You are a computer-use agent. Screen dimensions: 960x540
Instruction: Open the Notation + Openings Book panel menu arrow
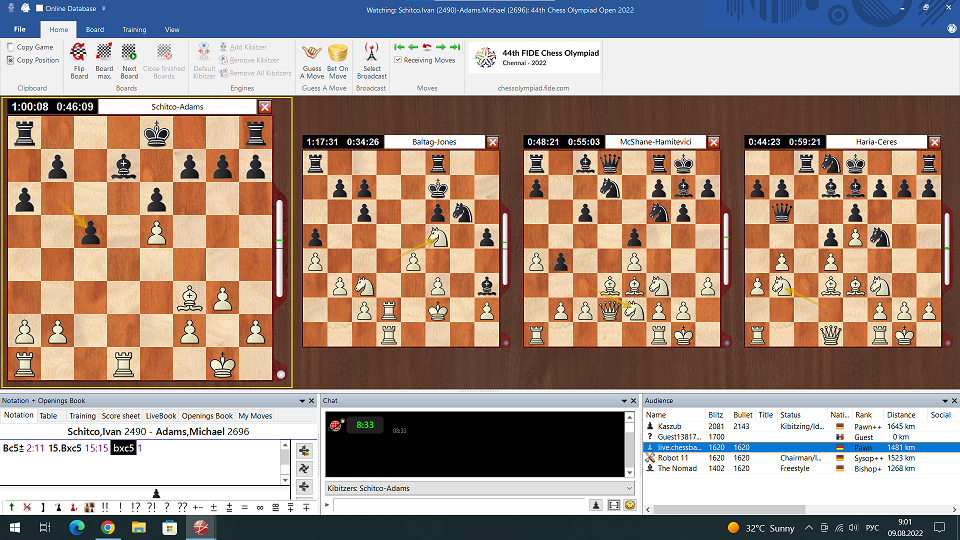301,401
